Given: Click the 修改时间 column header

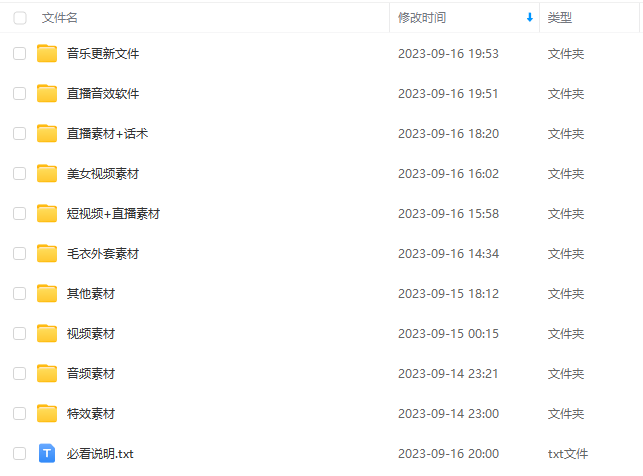Looking at the screenshot, I should pos(422,18).
